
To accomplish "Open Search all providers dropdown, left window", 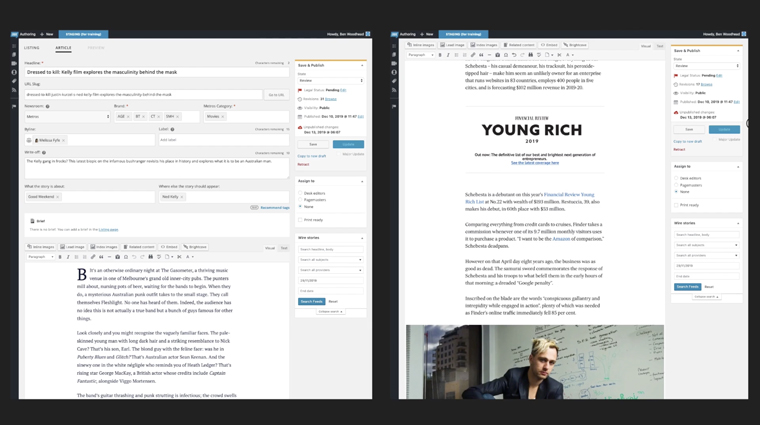I will pyautogui.click(x=331, y=270).
